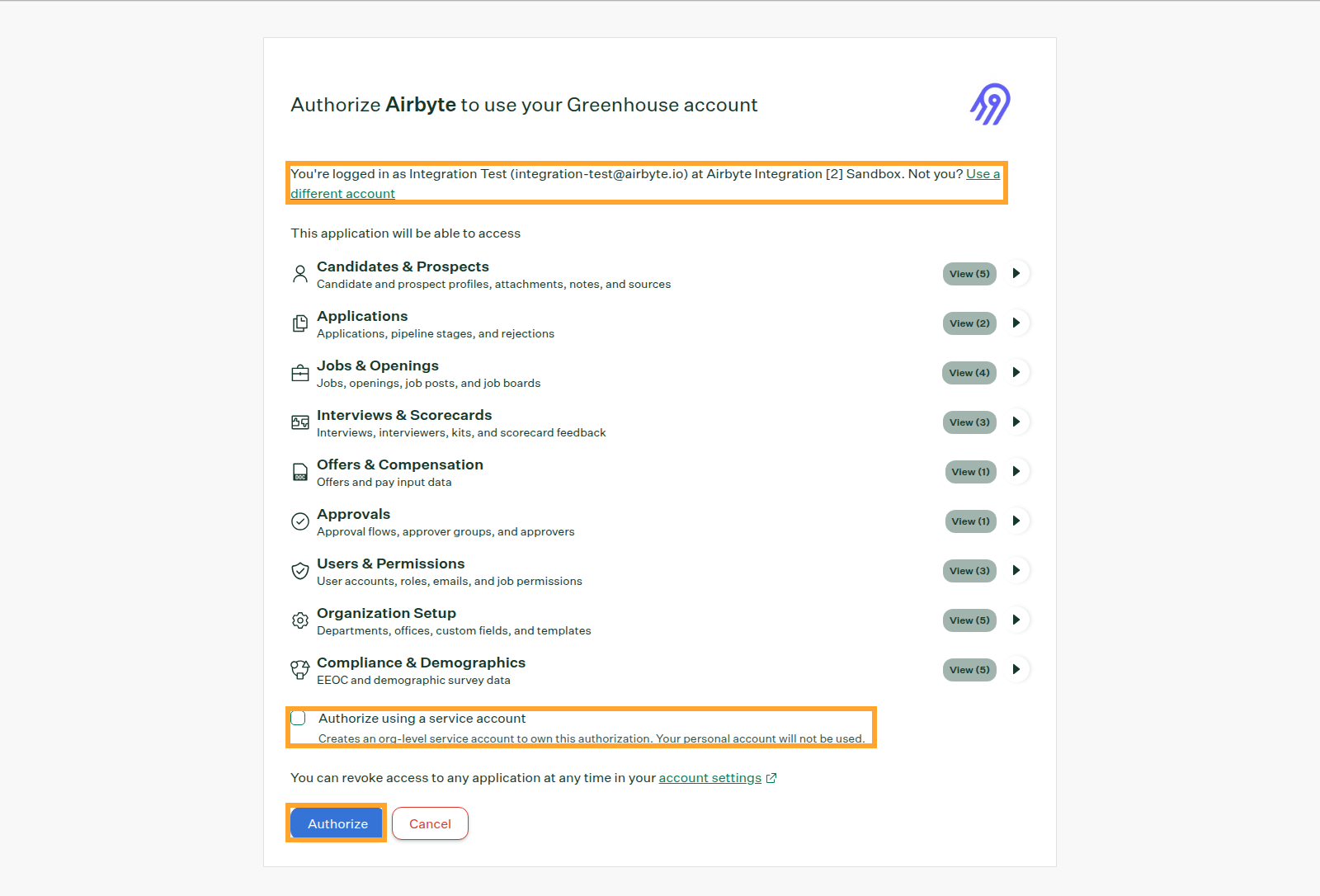Click View (2) for Applications
The height and width of the screenshot is (896, 1320).
tap(969, 323)
